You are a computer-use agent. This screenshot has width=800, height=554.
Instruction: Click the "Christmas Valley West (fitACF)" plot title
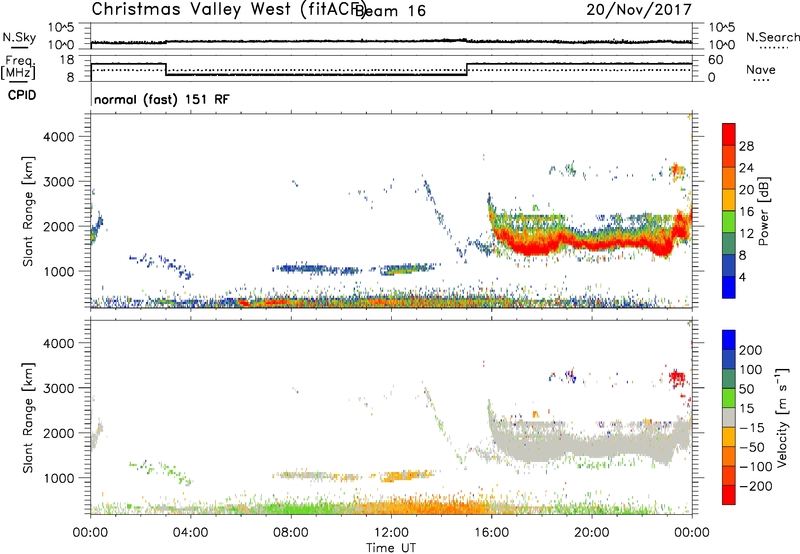click(x=228, y=9)
